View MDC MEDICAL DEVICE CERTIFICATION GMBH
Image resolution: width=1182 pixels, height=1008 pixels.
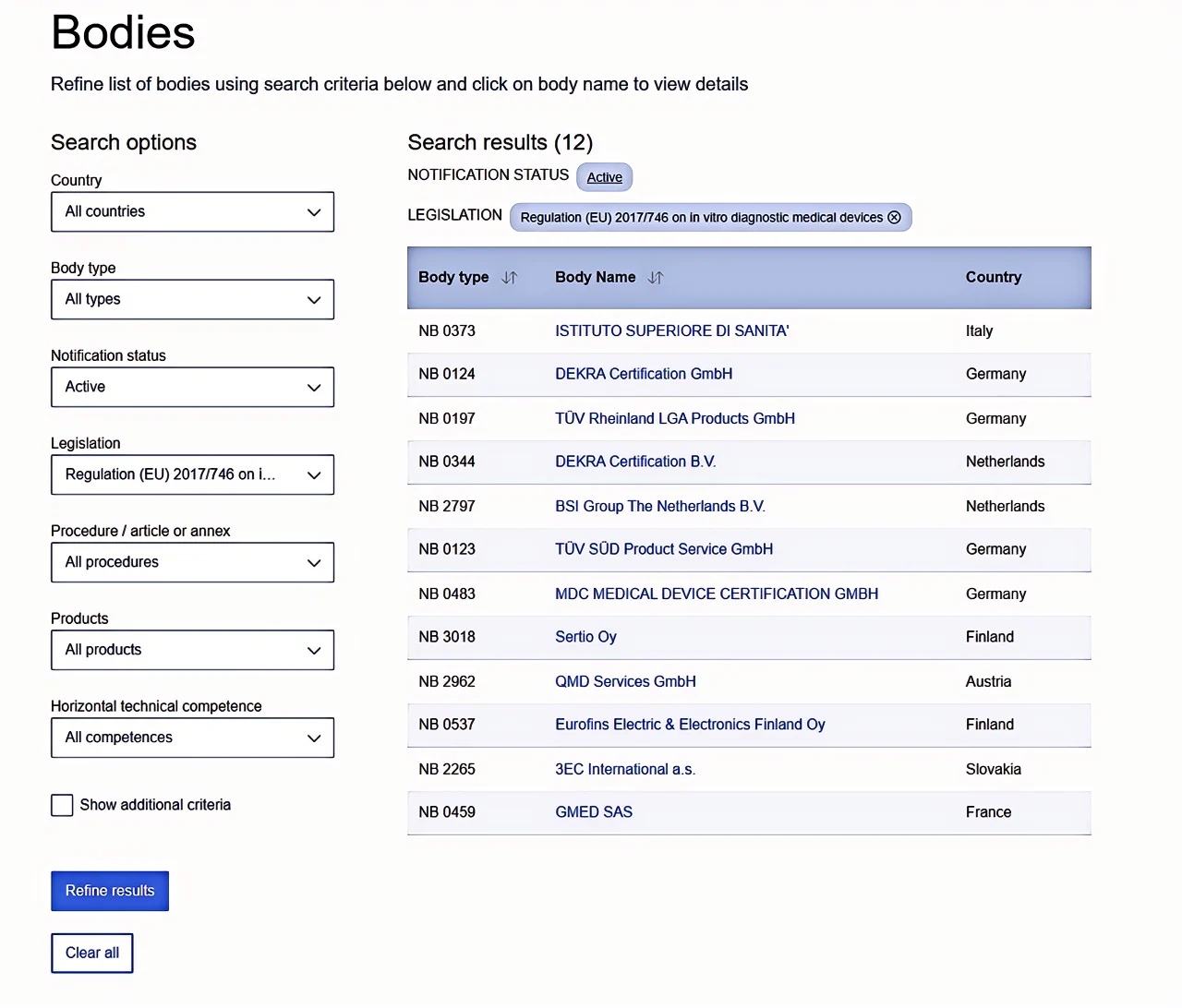click(x=717, y=594)
